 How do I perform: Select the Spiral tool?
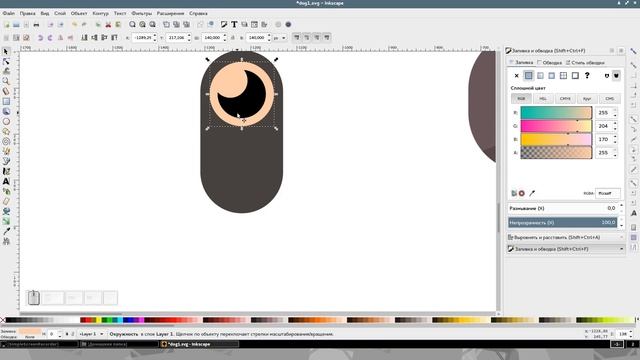[6, 141]
